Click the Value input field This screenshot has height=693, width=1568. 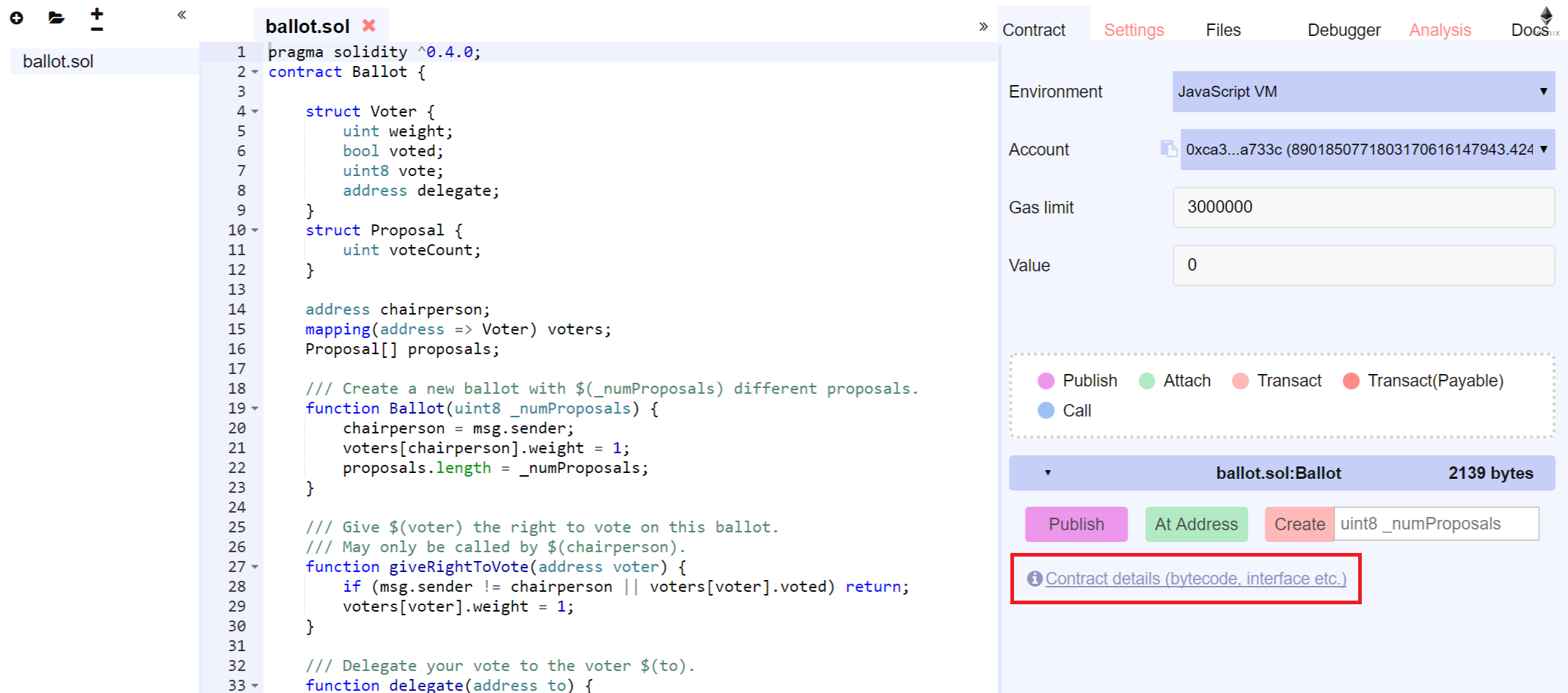click(1363, 265)
